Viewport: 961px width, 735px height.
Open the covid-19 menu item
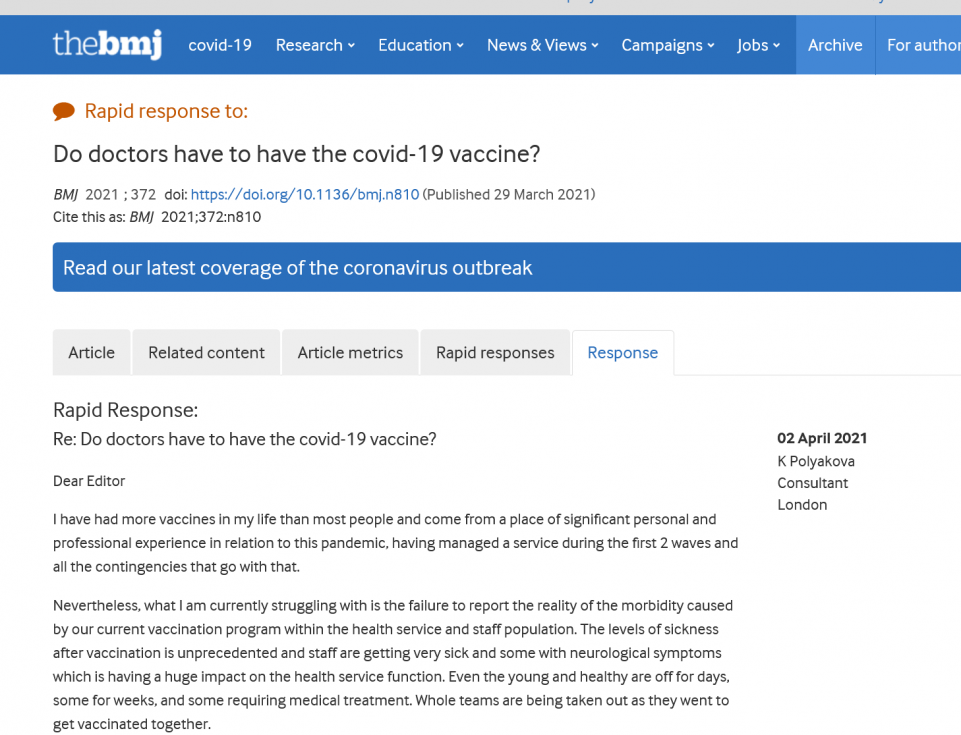tap(220, 45)
